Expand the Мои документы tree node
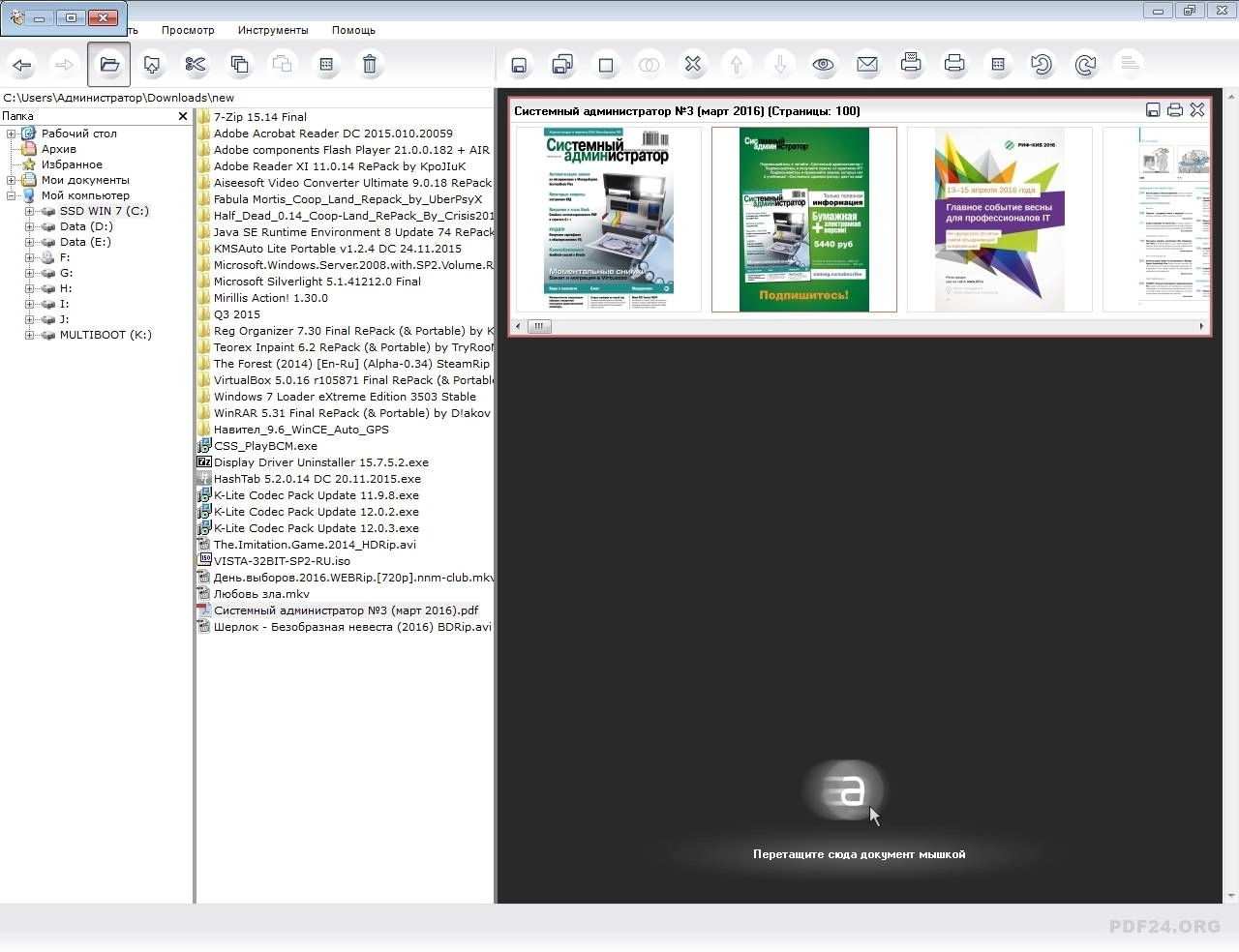This screenshot has height=952, width=1239. click(12, 180)
